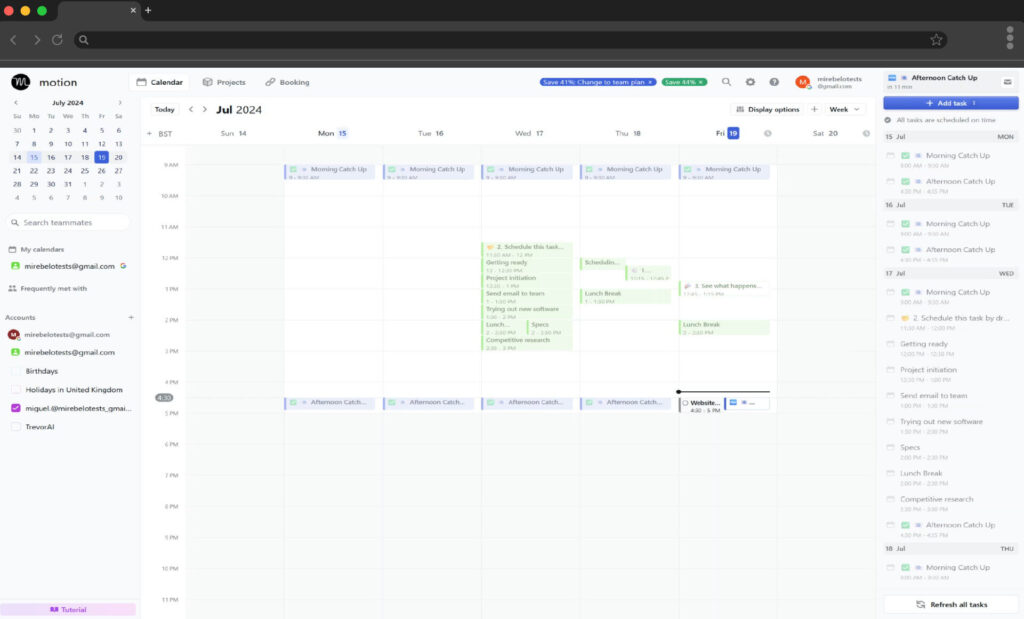This screenshot has height=619, width=1024.
Task: Toggle miguel.@mirebelotests calendar checkbox
Action: [16, 408]
